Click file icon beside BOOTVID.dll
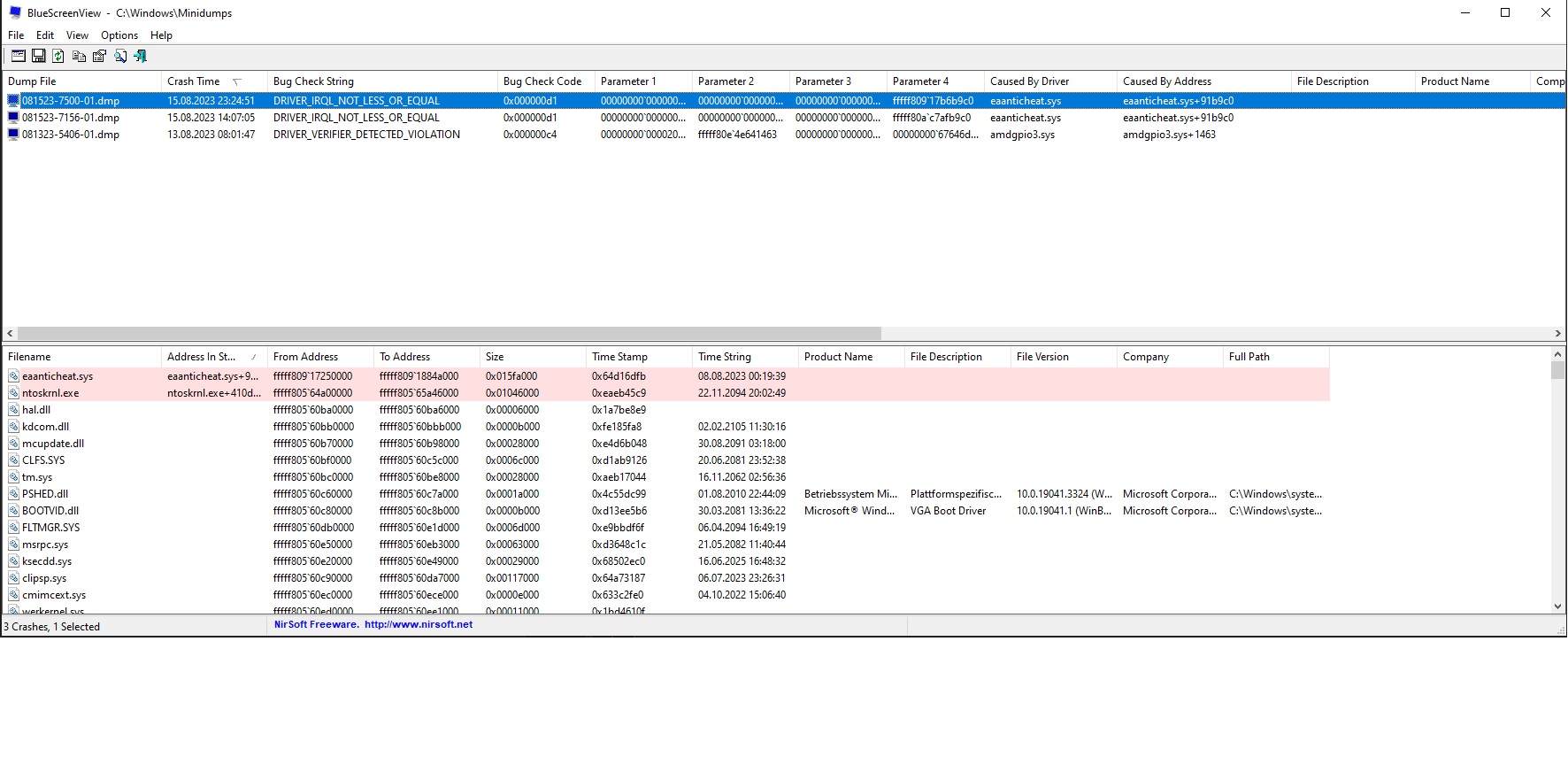 click(x=13, y=511)
